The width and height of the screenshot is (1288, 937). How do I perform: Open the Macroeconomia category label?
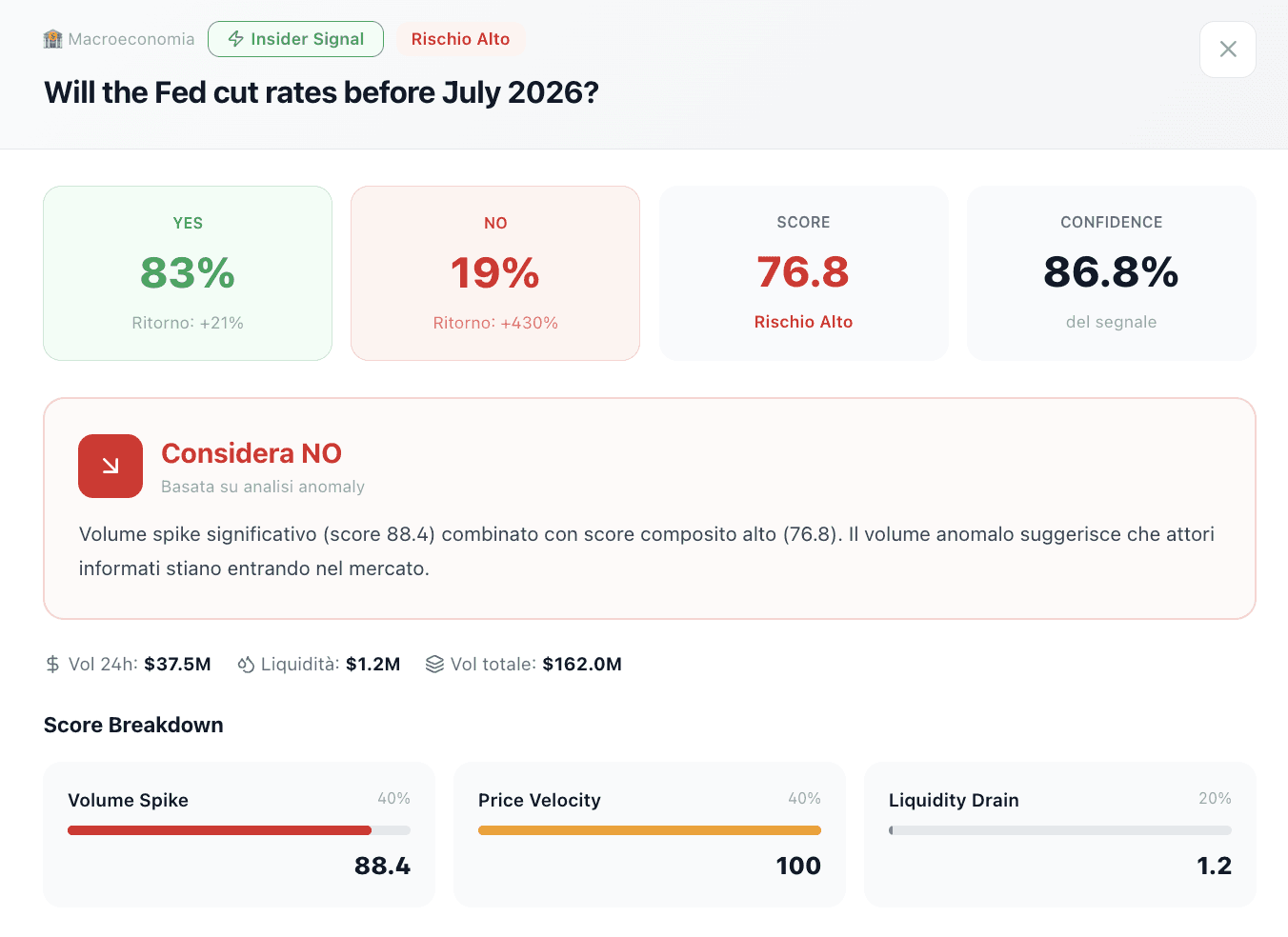point(131,39)
